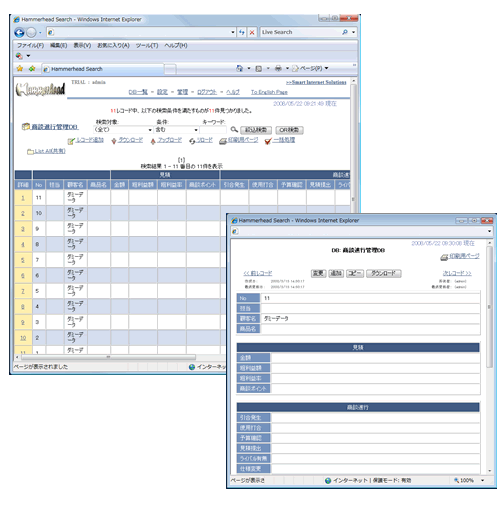Go to previous record via << 前レコード

258,273
